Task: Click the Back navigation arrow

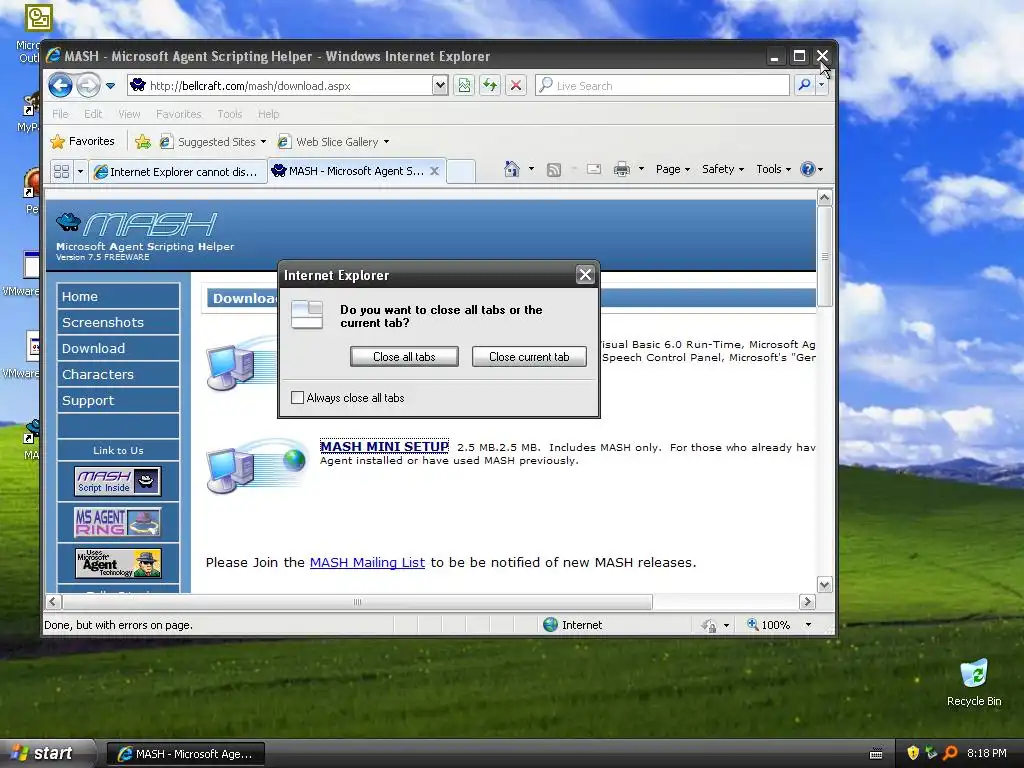Action: point(60,85)
